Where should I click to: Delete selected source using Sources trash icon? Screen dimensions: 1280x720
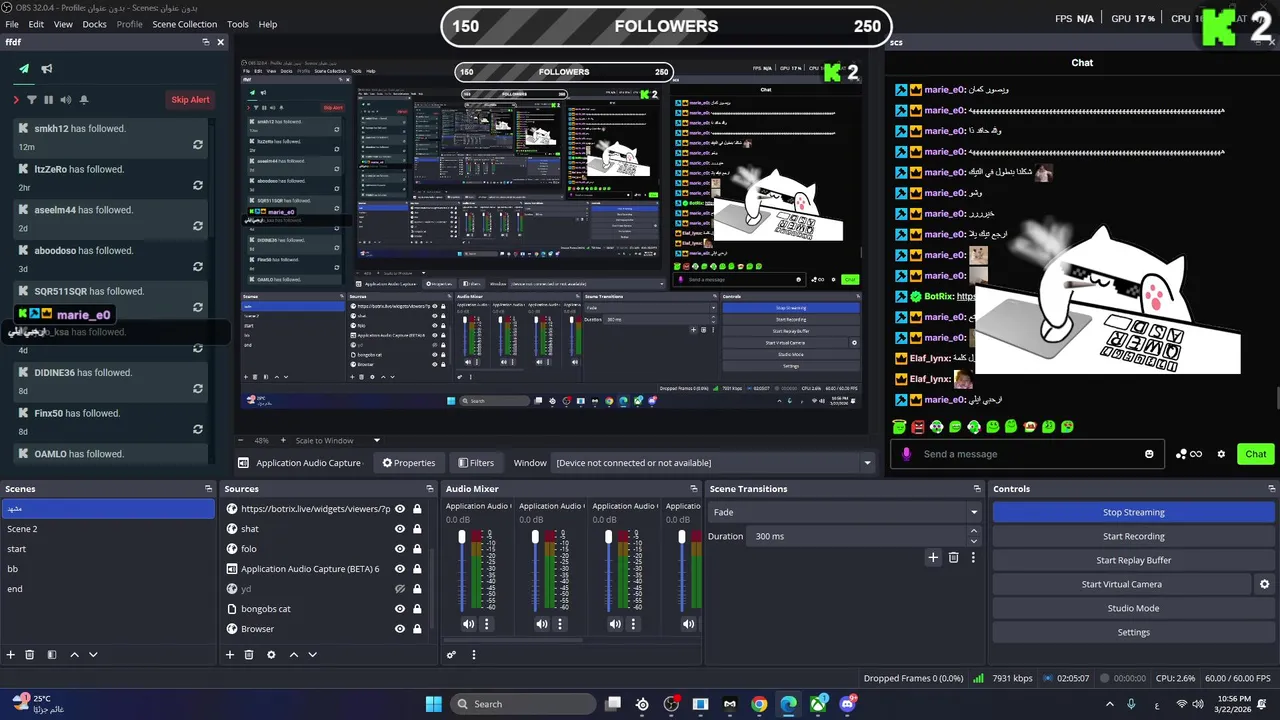tap(249, 655)
